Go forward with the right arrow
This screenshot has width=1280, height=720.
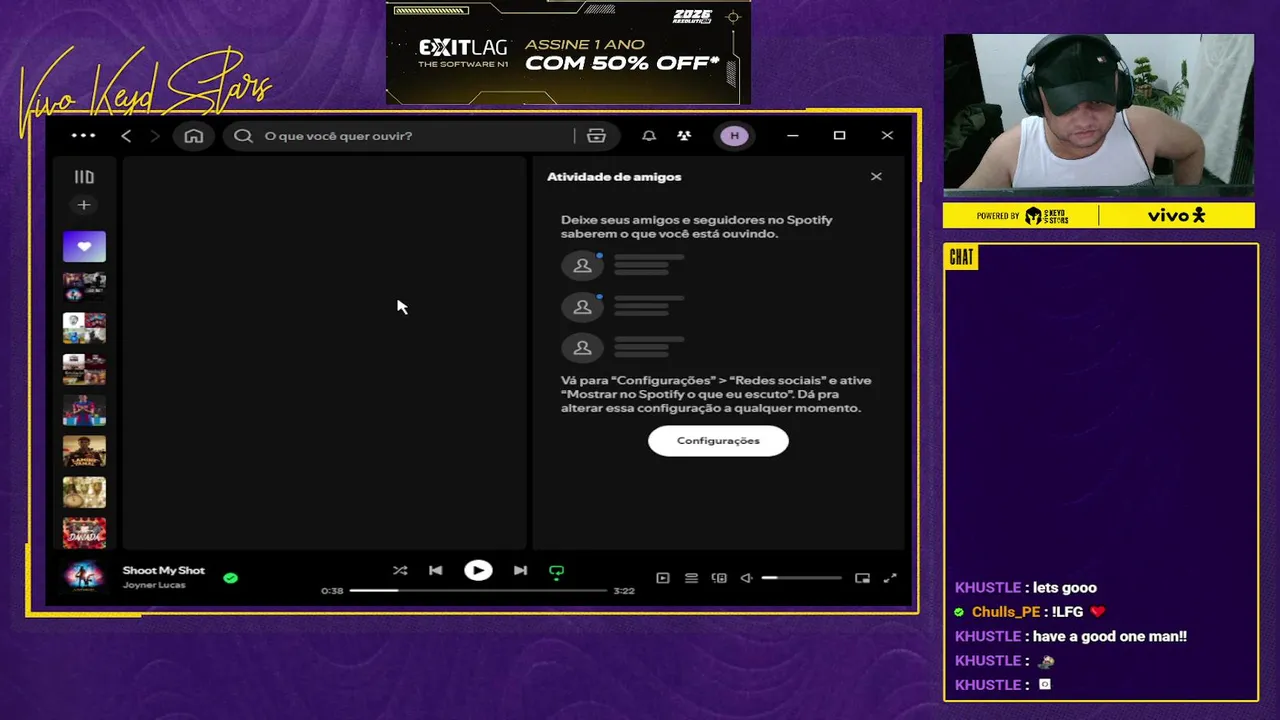click(155, 136)
